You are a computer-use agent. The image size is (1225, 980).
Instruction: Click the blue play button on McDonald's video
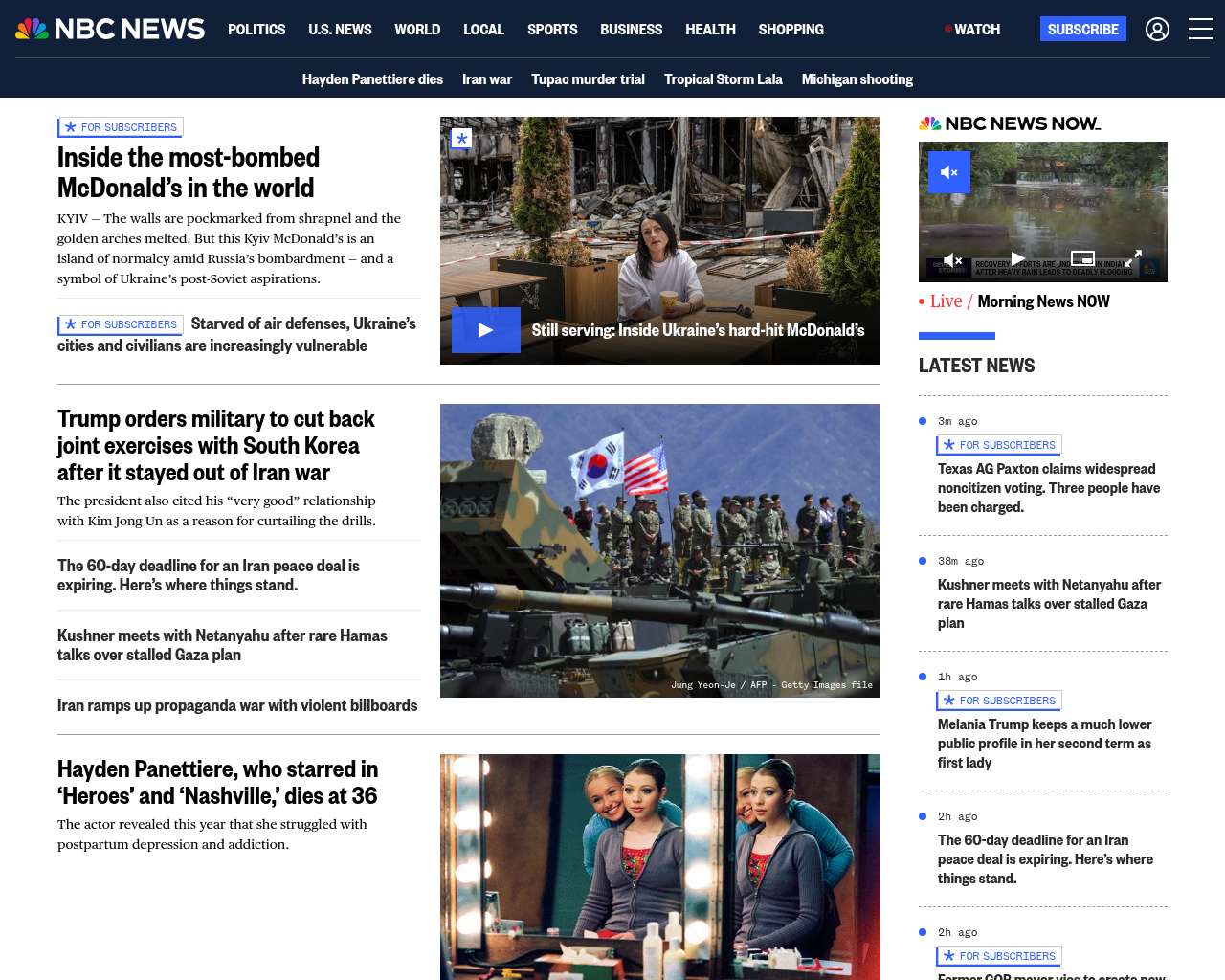[x=486, y=330]
